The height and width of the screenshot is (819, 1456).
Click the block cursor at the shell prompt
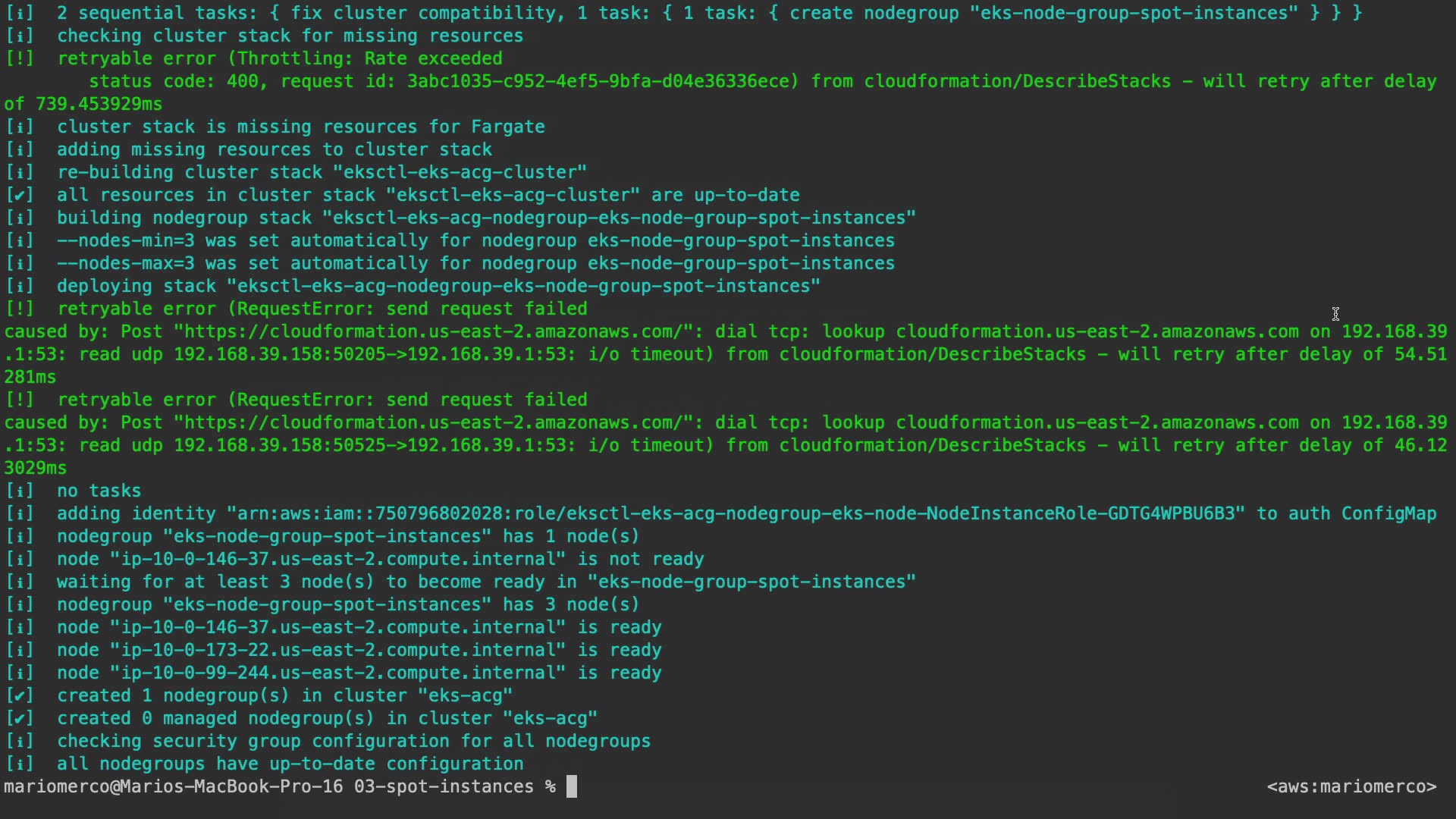(572, 786)
